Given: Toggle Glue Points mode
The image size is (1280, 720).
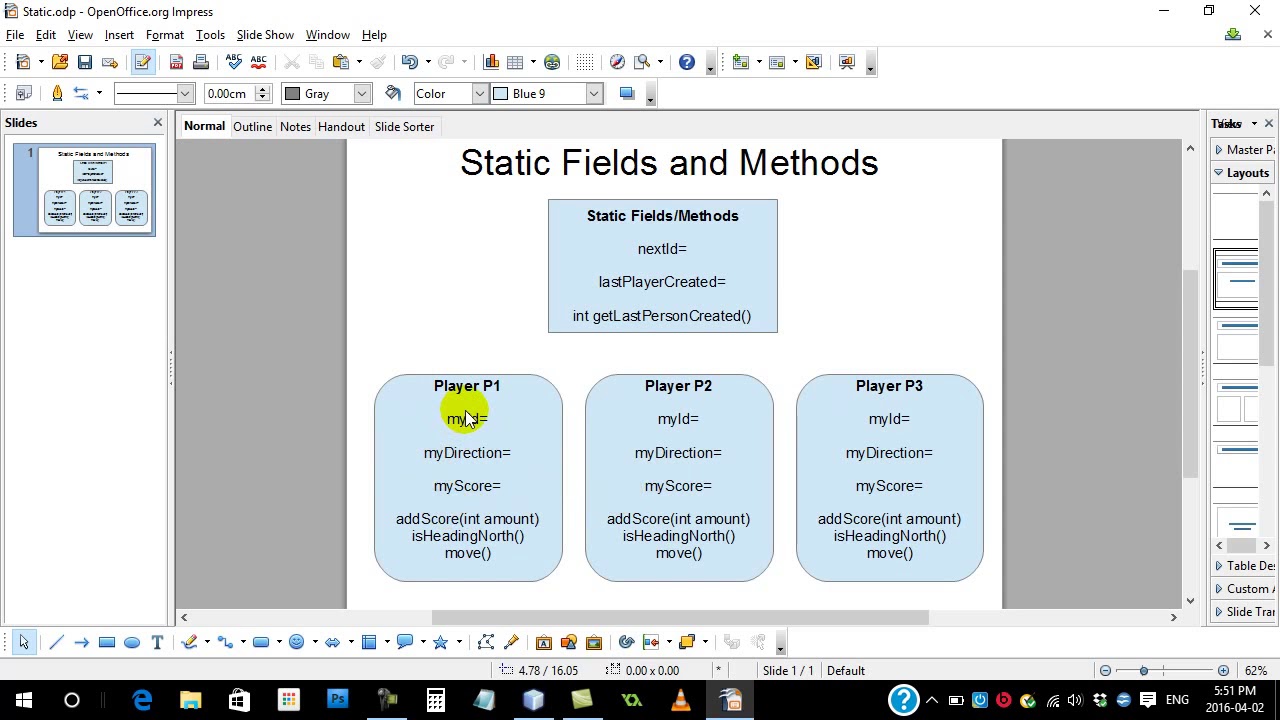Looking at the screenshot, I should tap(511, 642).
